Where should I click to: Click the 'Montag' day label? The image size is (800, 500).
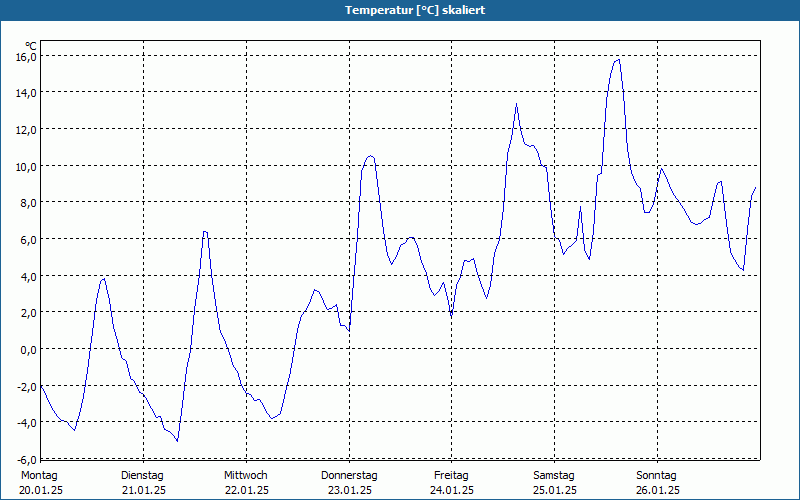click(x=39, y=476)
